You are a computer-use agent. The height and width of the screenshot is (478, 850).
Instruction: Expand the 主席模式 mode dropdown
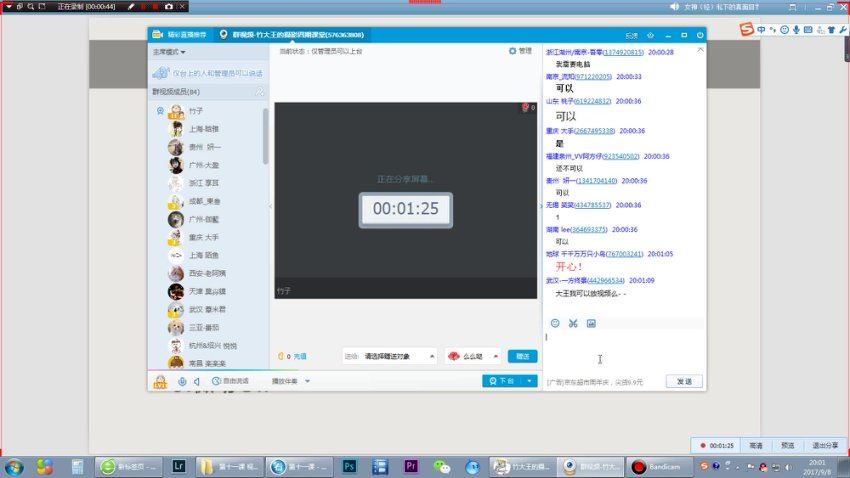point(169,51)
